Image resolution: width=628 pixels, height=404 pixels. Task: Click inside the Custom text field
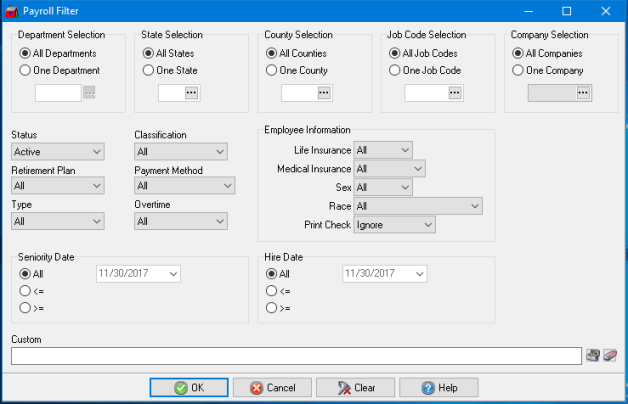(x=295, y=356)
